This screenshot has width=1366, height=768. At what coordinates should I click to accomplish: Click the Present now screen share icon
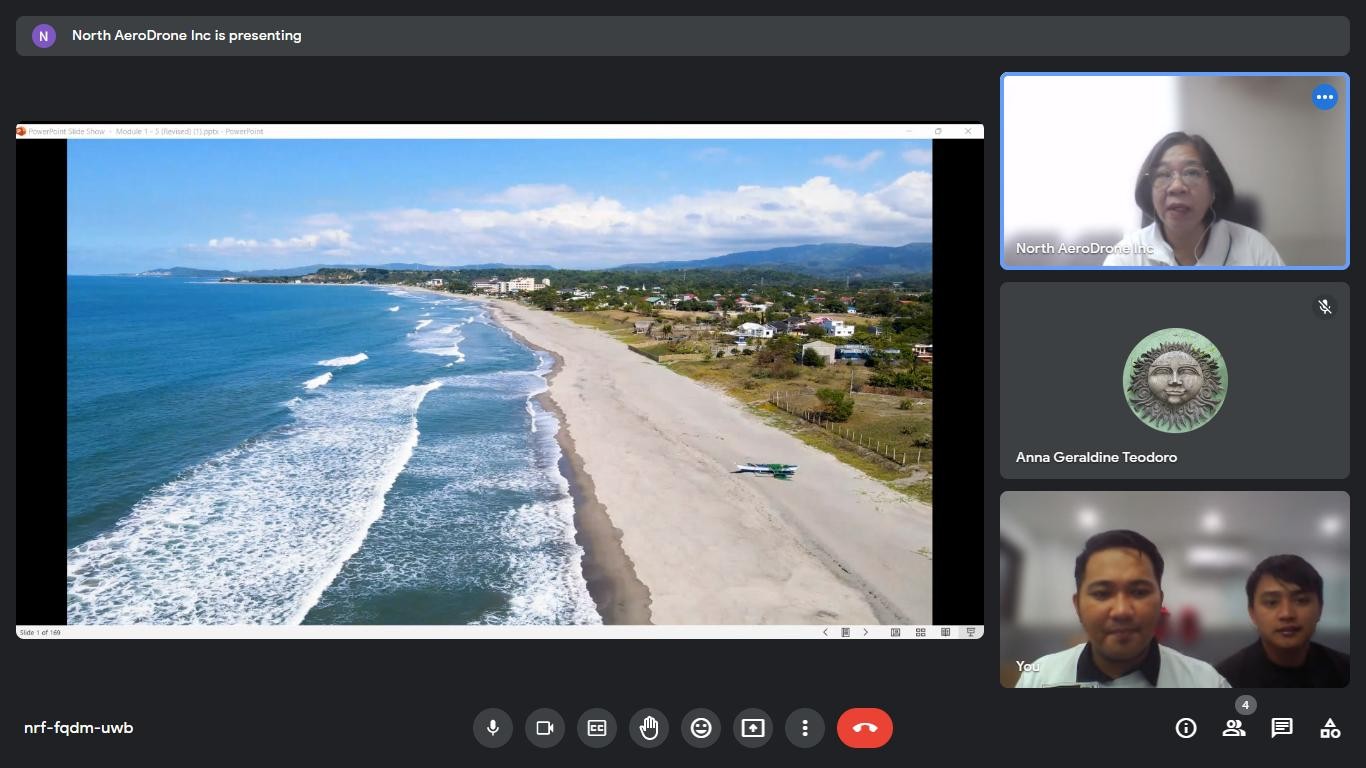[x=753, y=728]
